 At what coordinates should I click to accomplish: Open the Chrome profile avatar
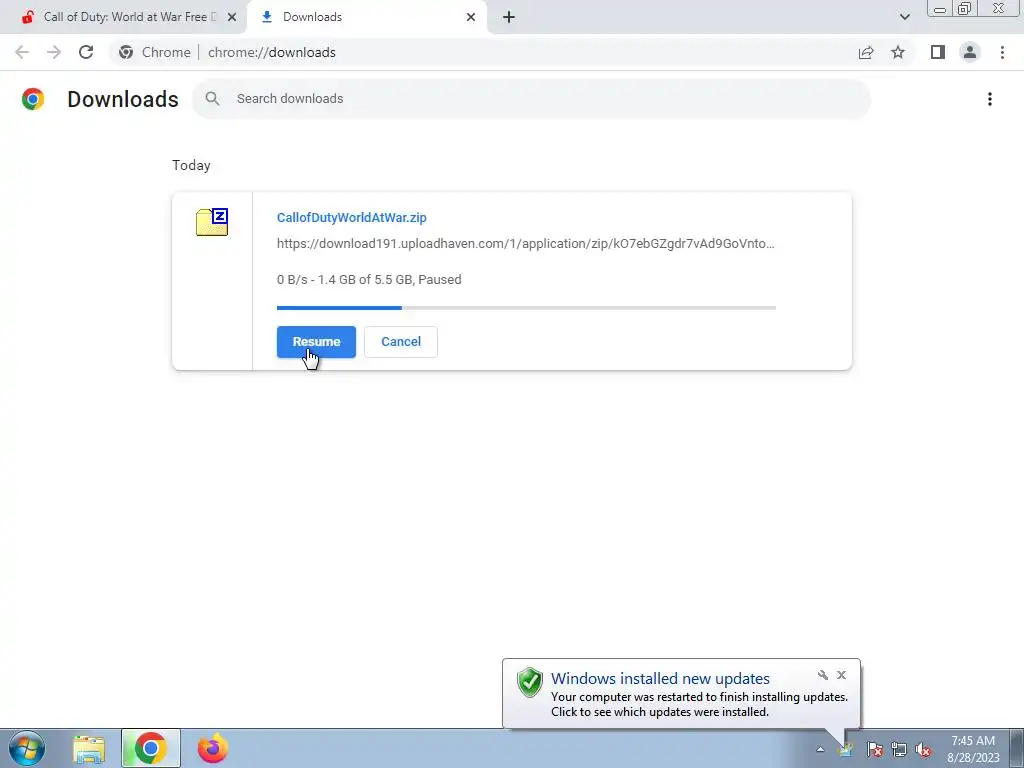tap(970, 52)
